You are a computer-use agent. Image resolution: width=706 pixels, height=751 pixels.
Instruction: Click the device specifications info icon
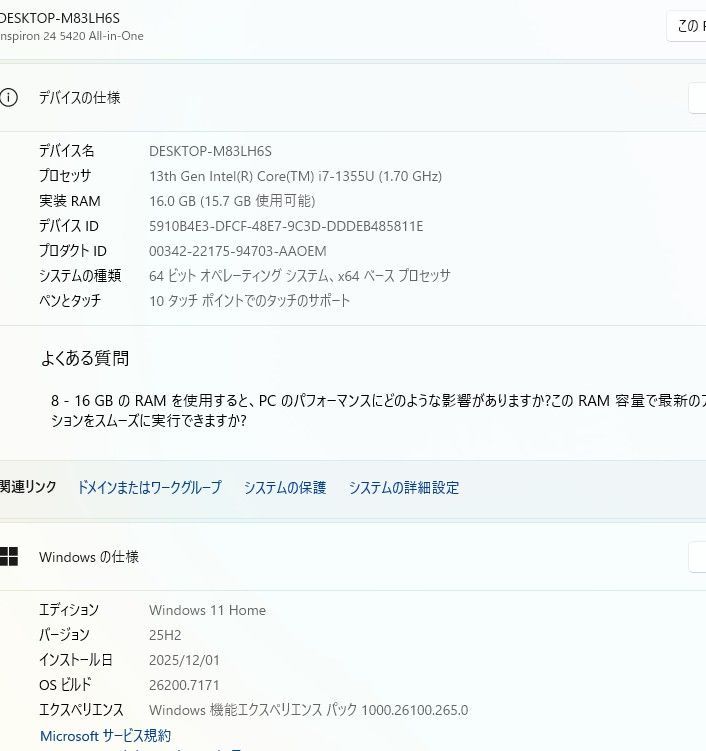(x=8, y=98)
